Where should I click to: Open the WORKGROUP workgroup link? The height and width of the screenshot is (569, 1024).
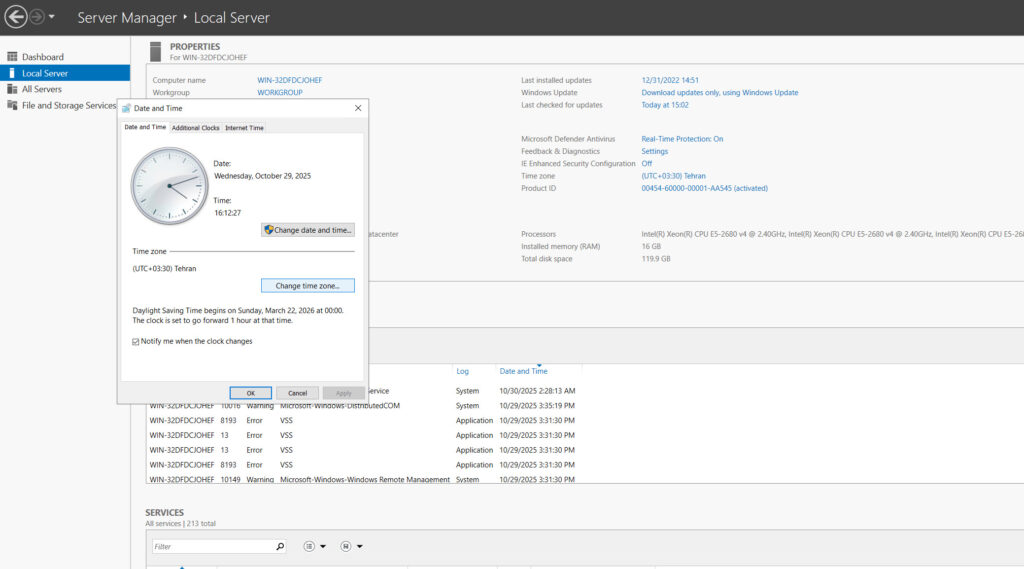[x=280, y=92]
